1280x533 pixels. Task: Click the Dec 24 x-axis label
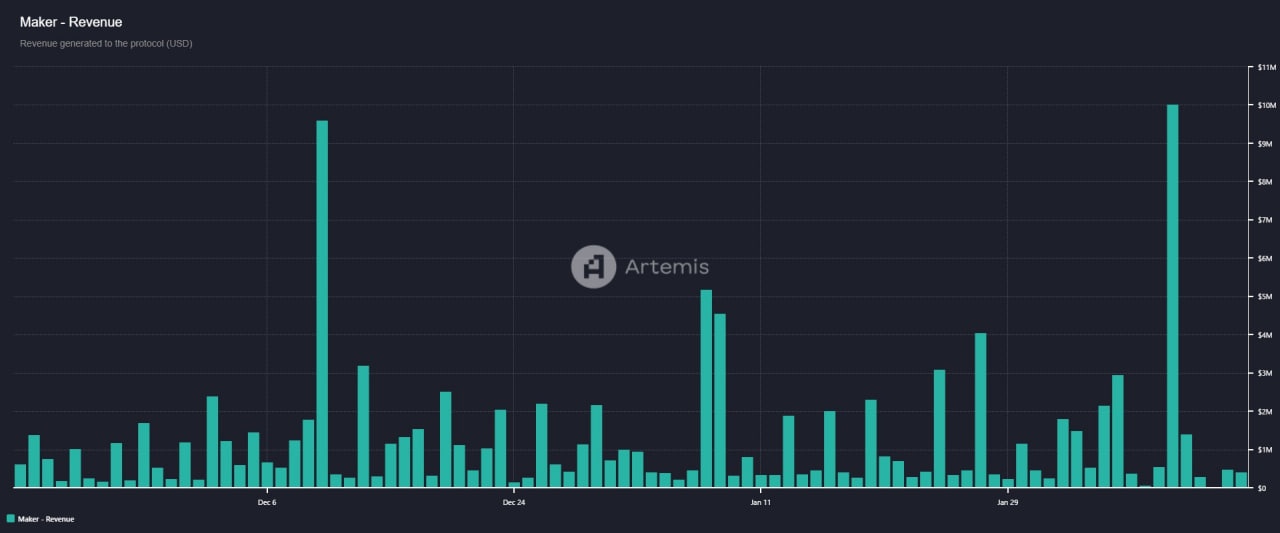coord(514,502)
